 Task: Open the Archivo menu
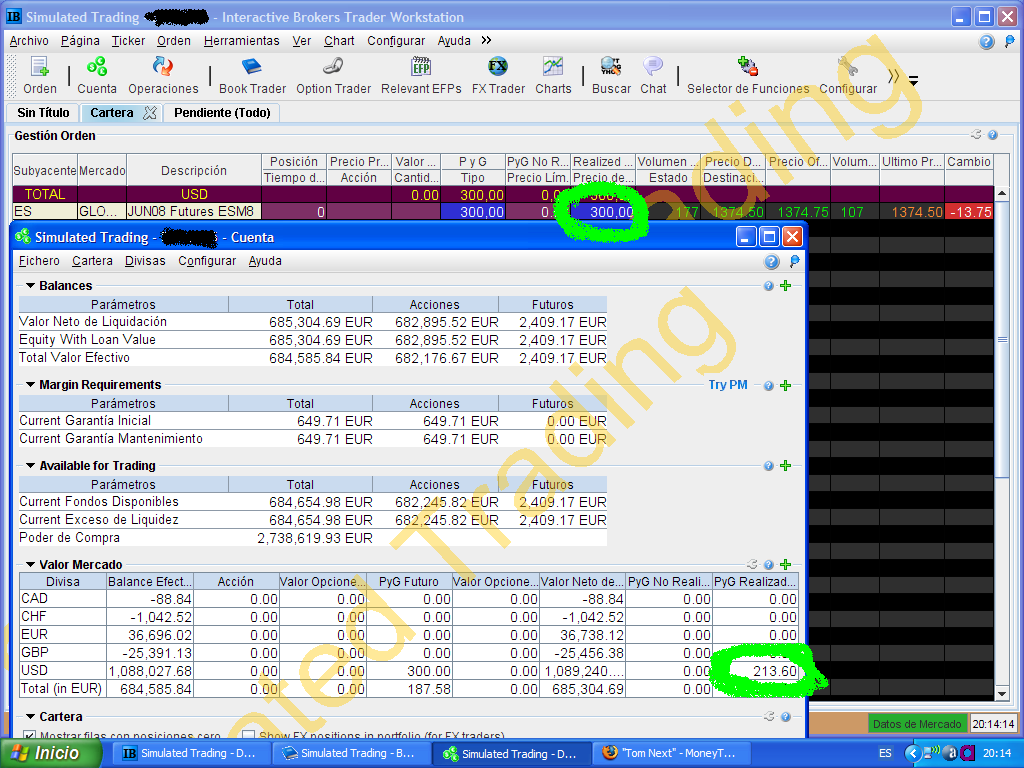[29, 40]
